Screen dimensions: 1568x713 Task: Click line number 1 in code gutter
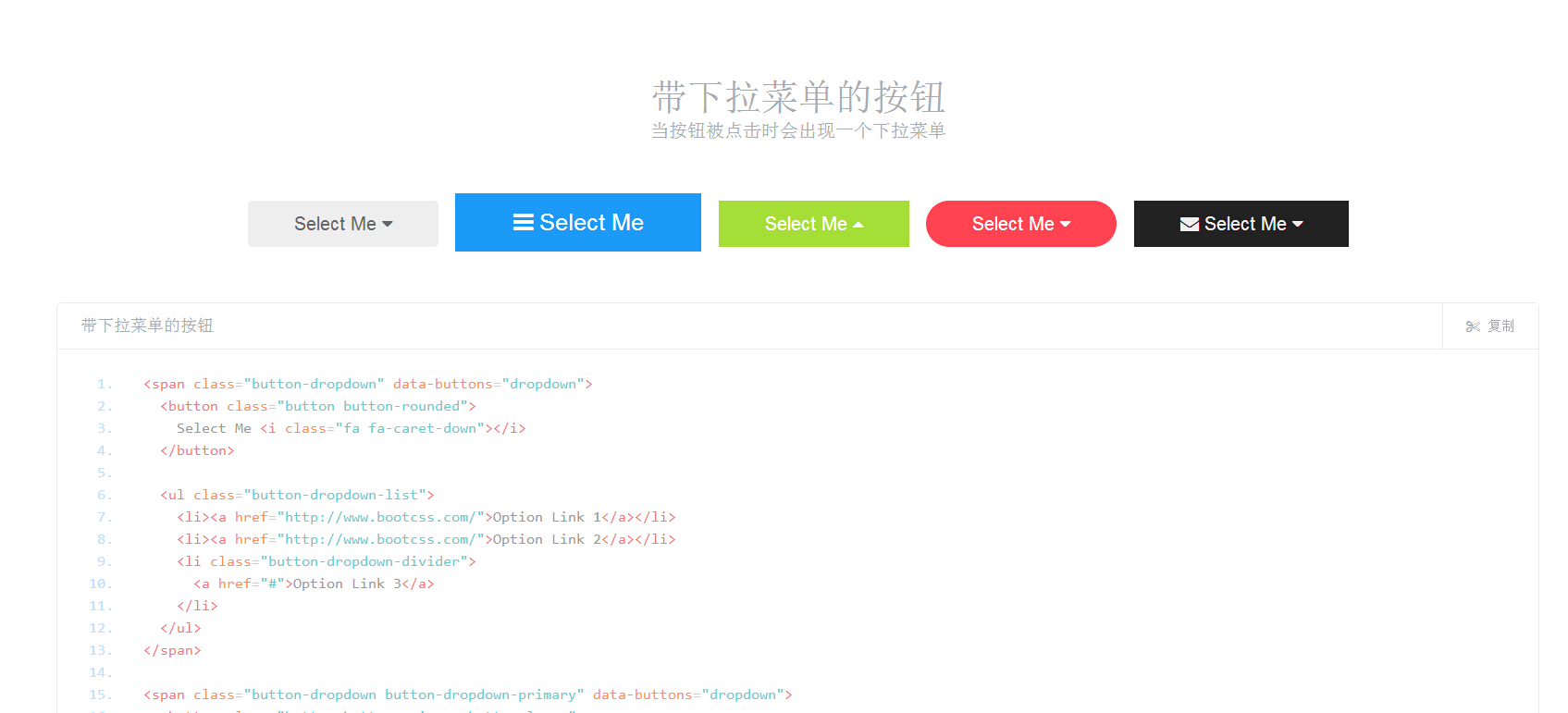[x=105, y=384]
